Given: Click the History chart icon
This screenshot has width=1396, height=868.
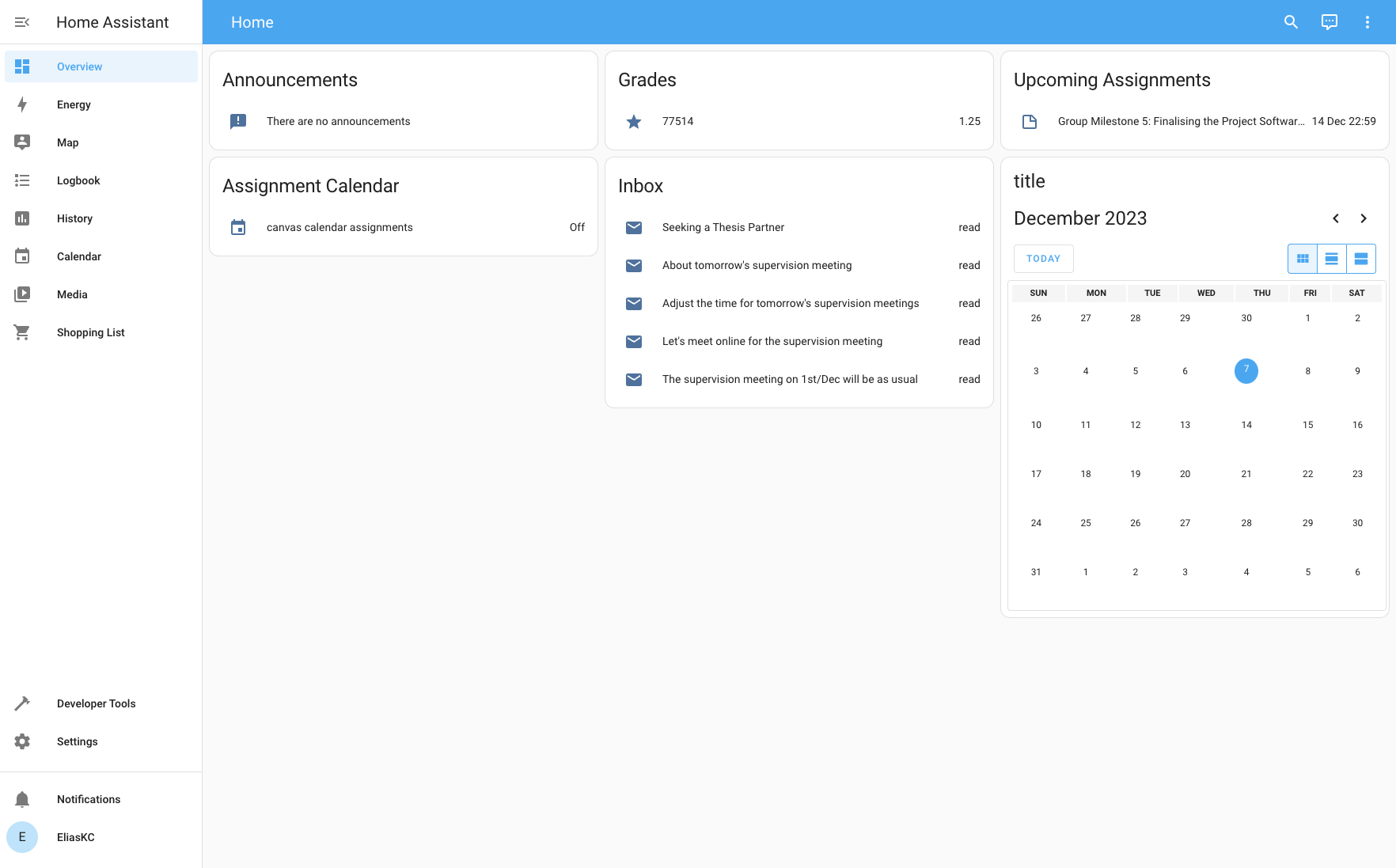Looking at the screenshot, I should click(22, 218).
